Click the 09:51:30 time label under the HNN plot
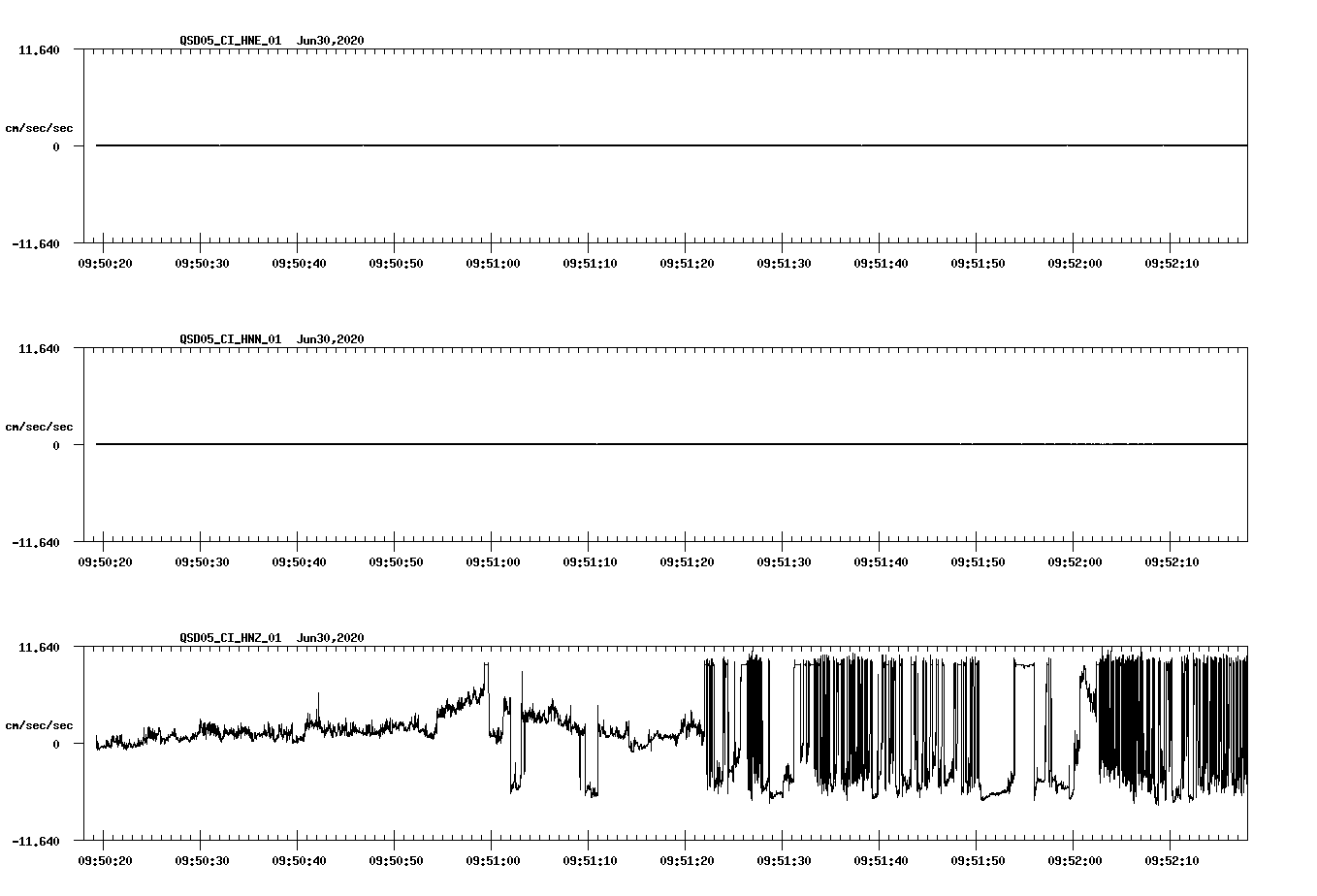1317x896 pixels. [784, 562]
